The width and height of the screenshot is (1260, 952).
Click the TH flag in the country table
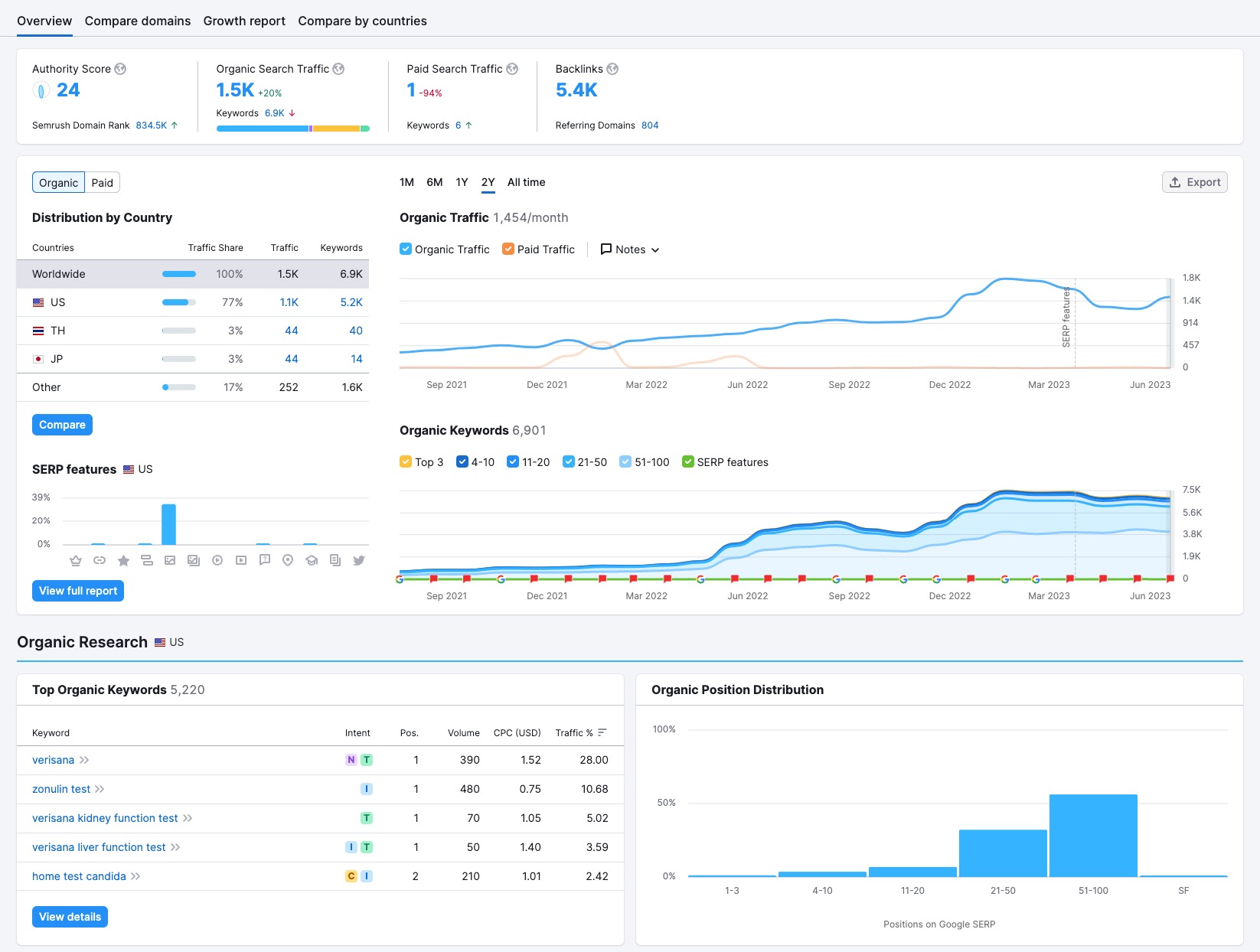(38, 331)
